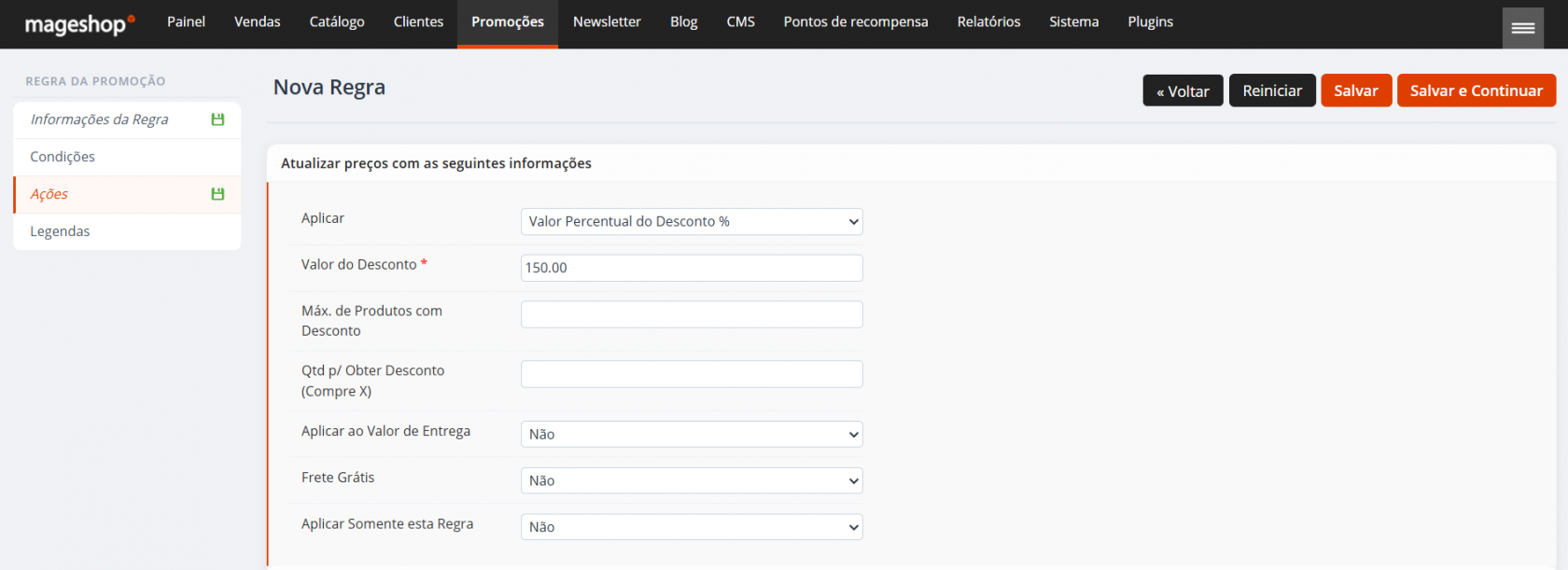Screen dimensions: 1568x570
Task: Go to Pontos de recompensa menu
Action: click(x=855, y=22)
